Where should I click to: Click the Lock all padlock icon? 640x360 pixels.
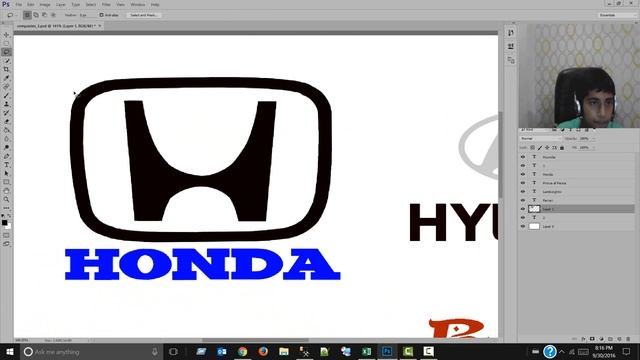tap(562, 147)
